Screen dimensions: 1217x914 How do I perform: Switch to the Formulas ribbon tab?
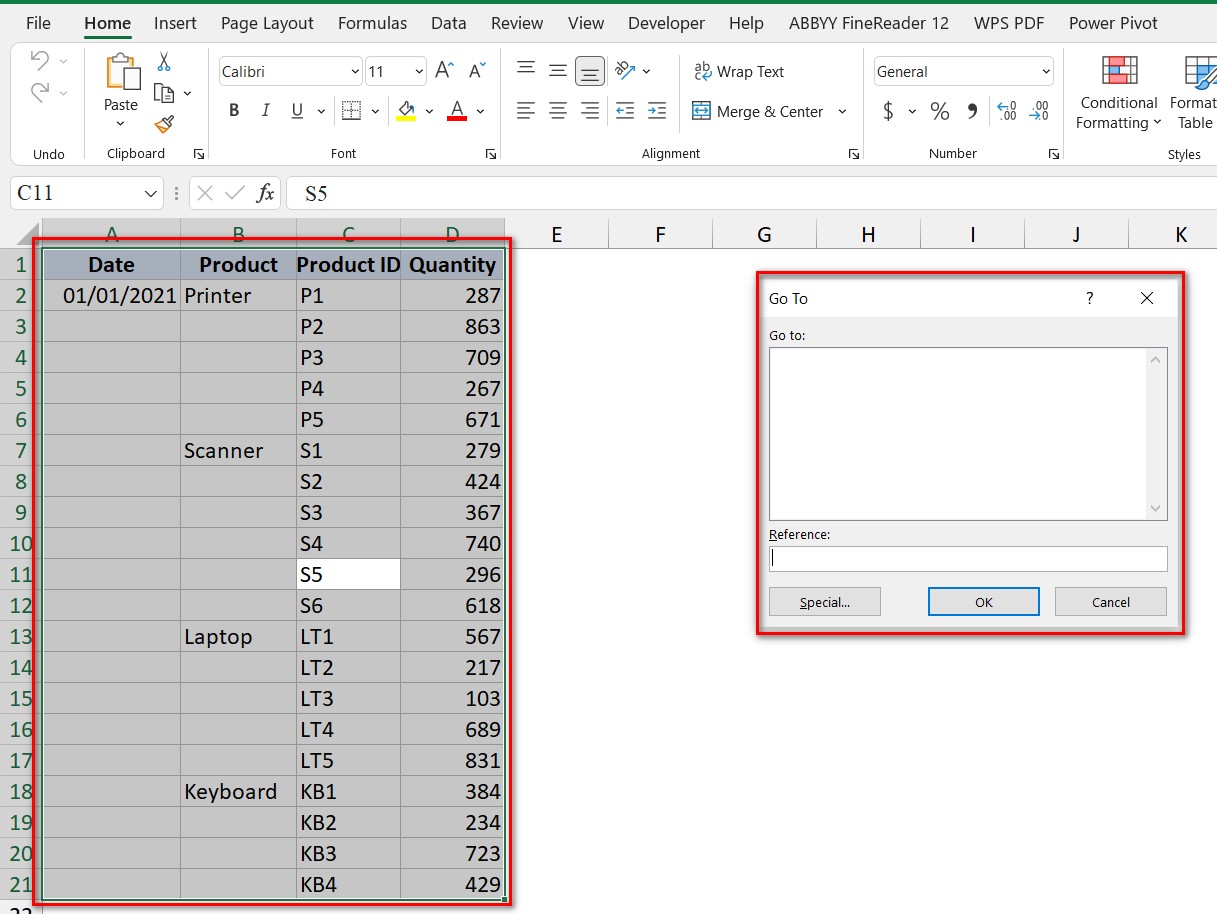pyautogui.click(x=372, y=23)
